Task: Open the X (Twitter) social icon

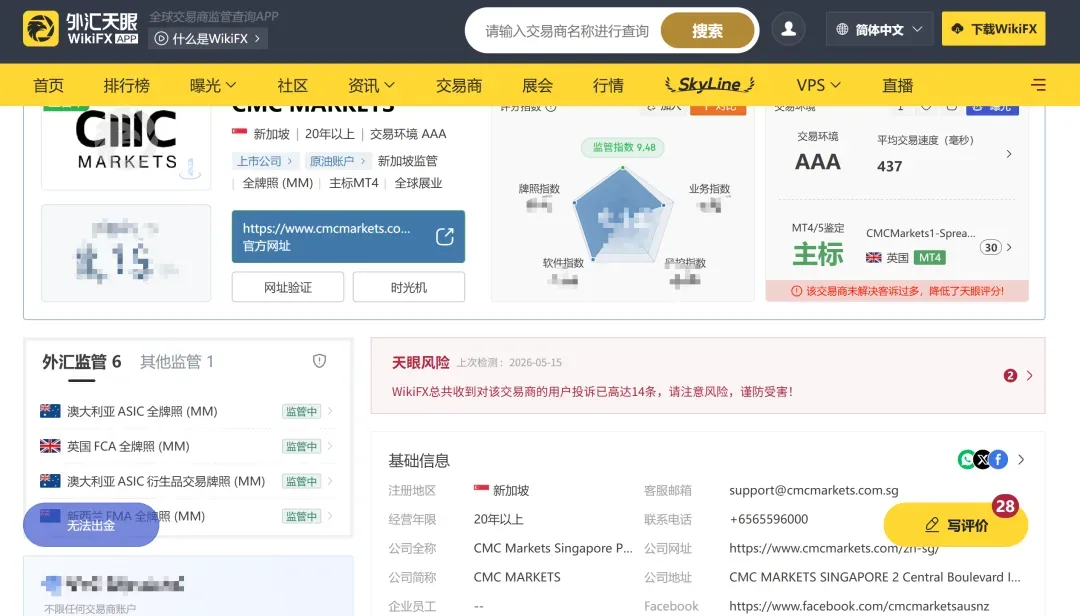Action: (x=983, y=459)
